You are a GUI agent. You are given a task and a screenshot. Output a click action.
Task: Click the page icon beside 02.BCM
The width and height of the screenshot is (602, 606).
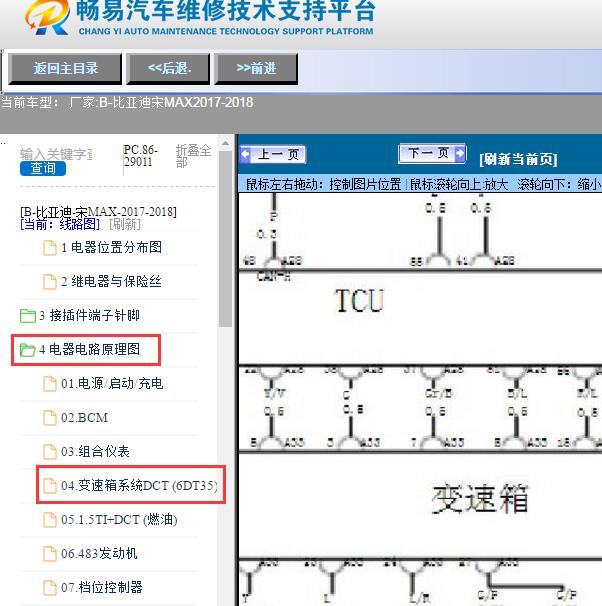click(49, 418)
